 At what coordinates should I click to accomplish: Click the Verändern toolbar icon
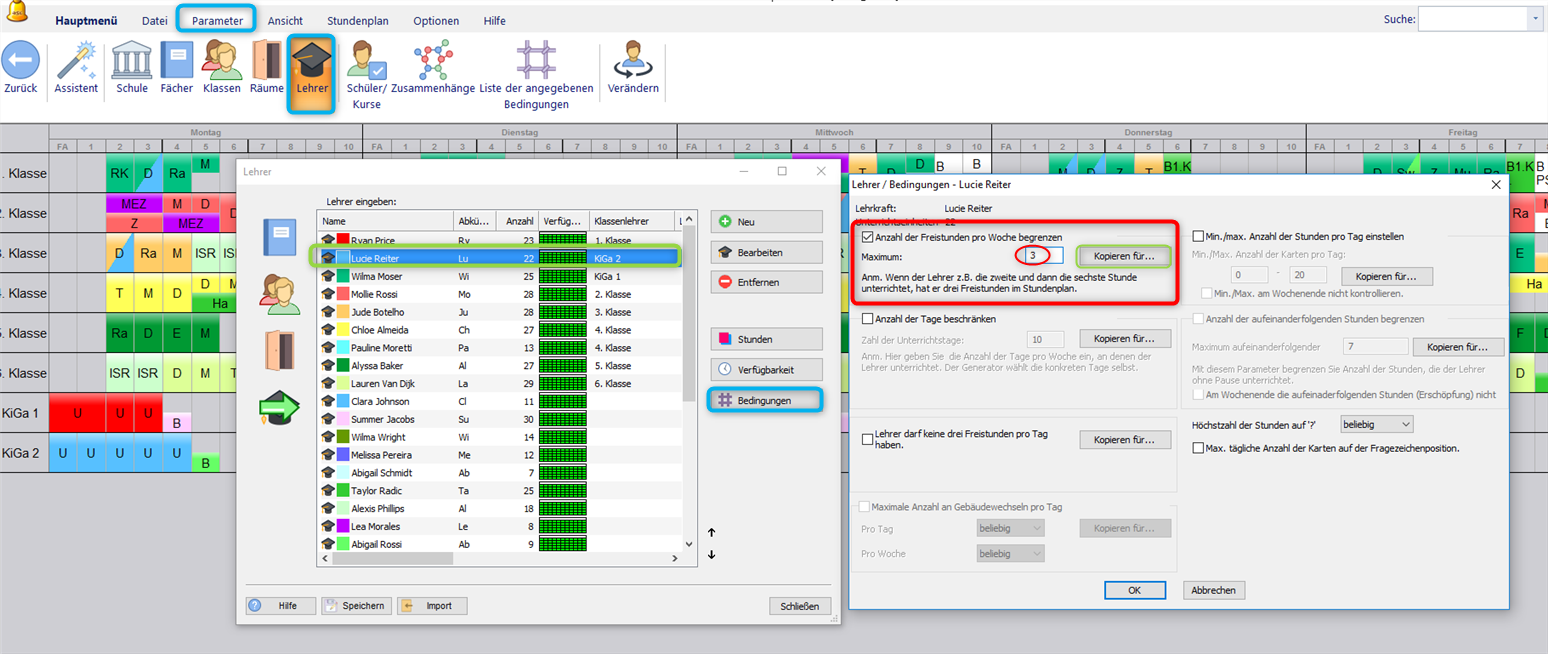click(x=632, y=61)
